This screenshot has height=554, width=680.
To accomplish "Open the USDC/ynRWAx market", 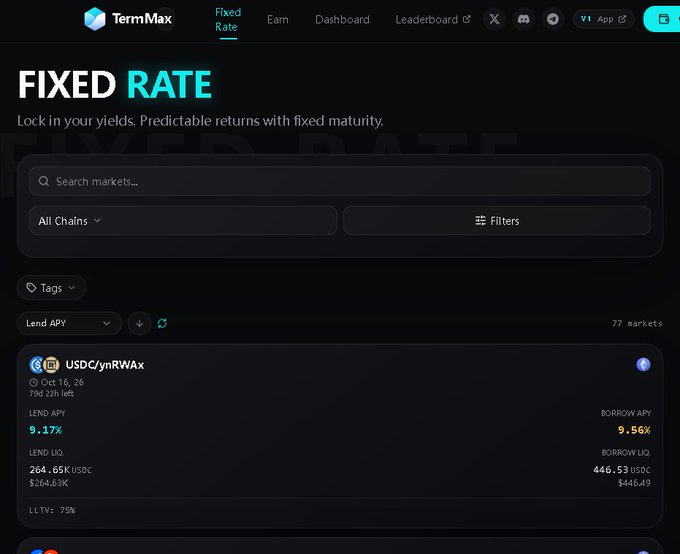I will [340, 436].
